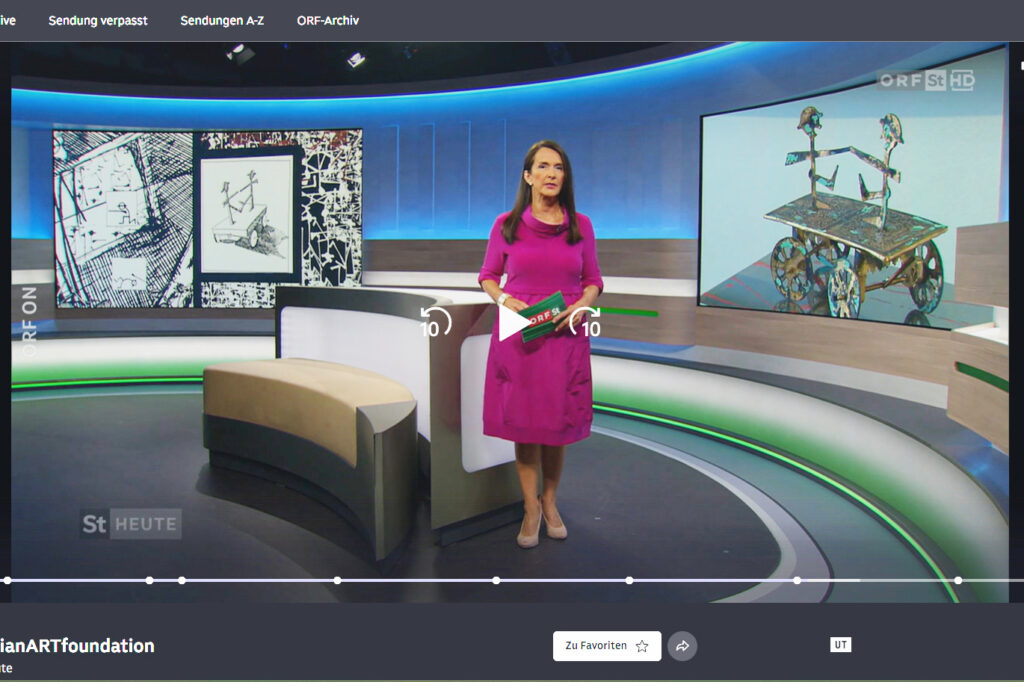Jump to the second chapter dot on timeline
1024x682 pixels.
[149, 580]
